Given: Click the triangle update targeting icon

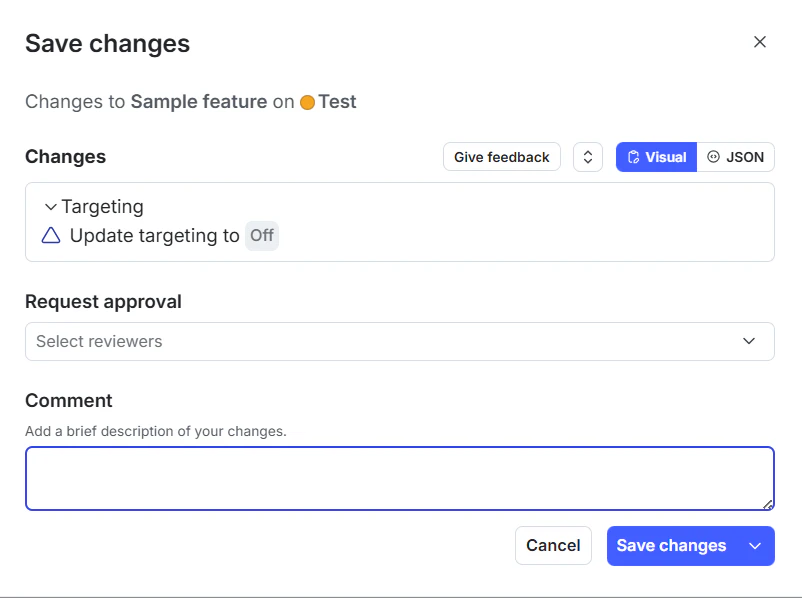Looking at the screenshot, I should coord(51,236).
